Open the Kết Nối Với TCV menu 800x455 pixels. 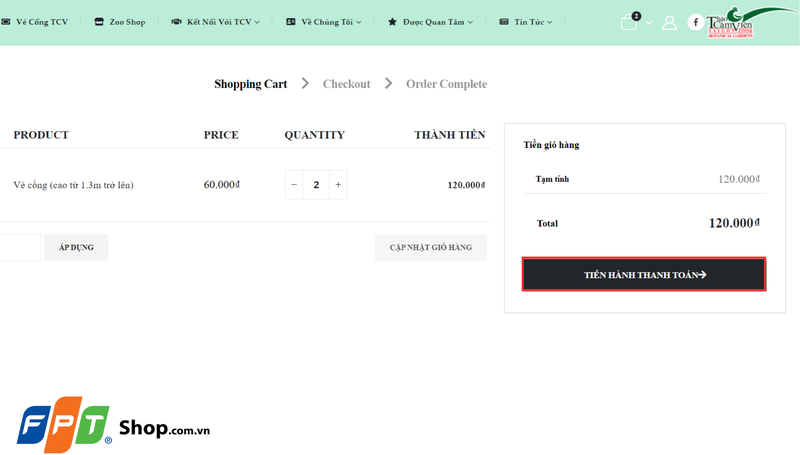[x=219, y=22]
